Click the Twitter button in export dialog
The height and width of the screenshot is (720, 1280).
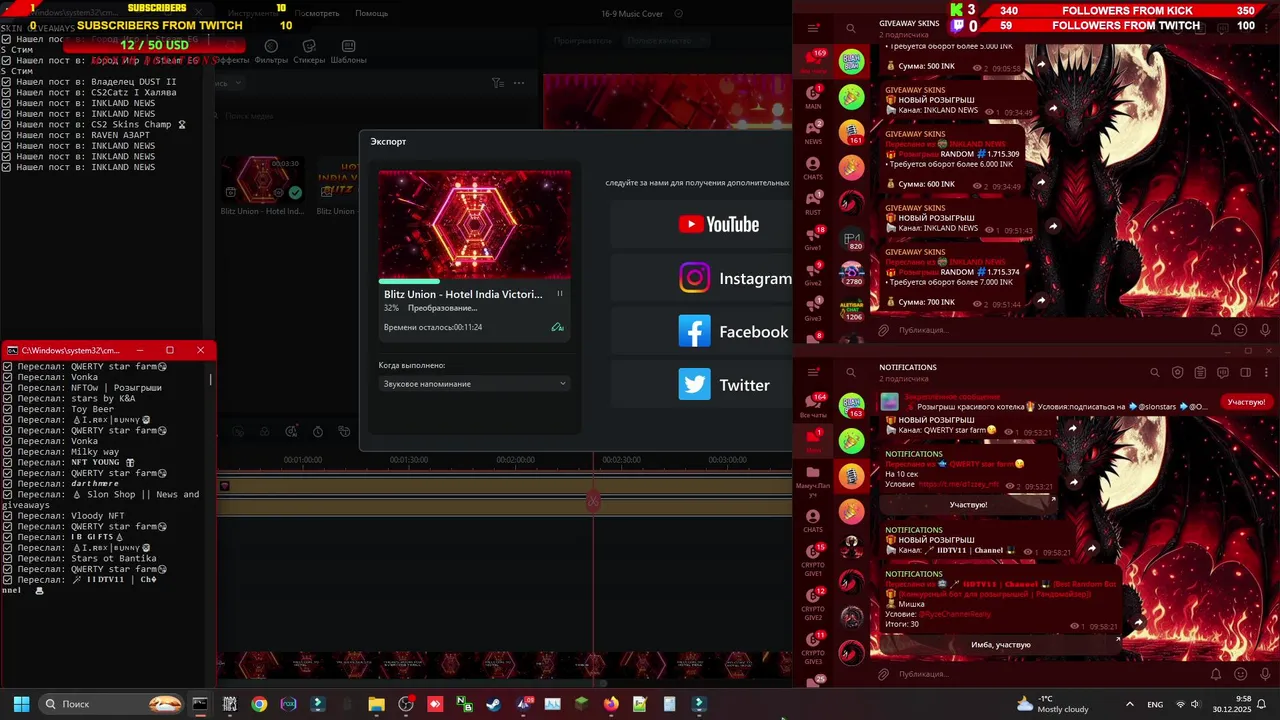tap(701, 385)
